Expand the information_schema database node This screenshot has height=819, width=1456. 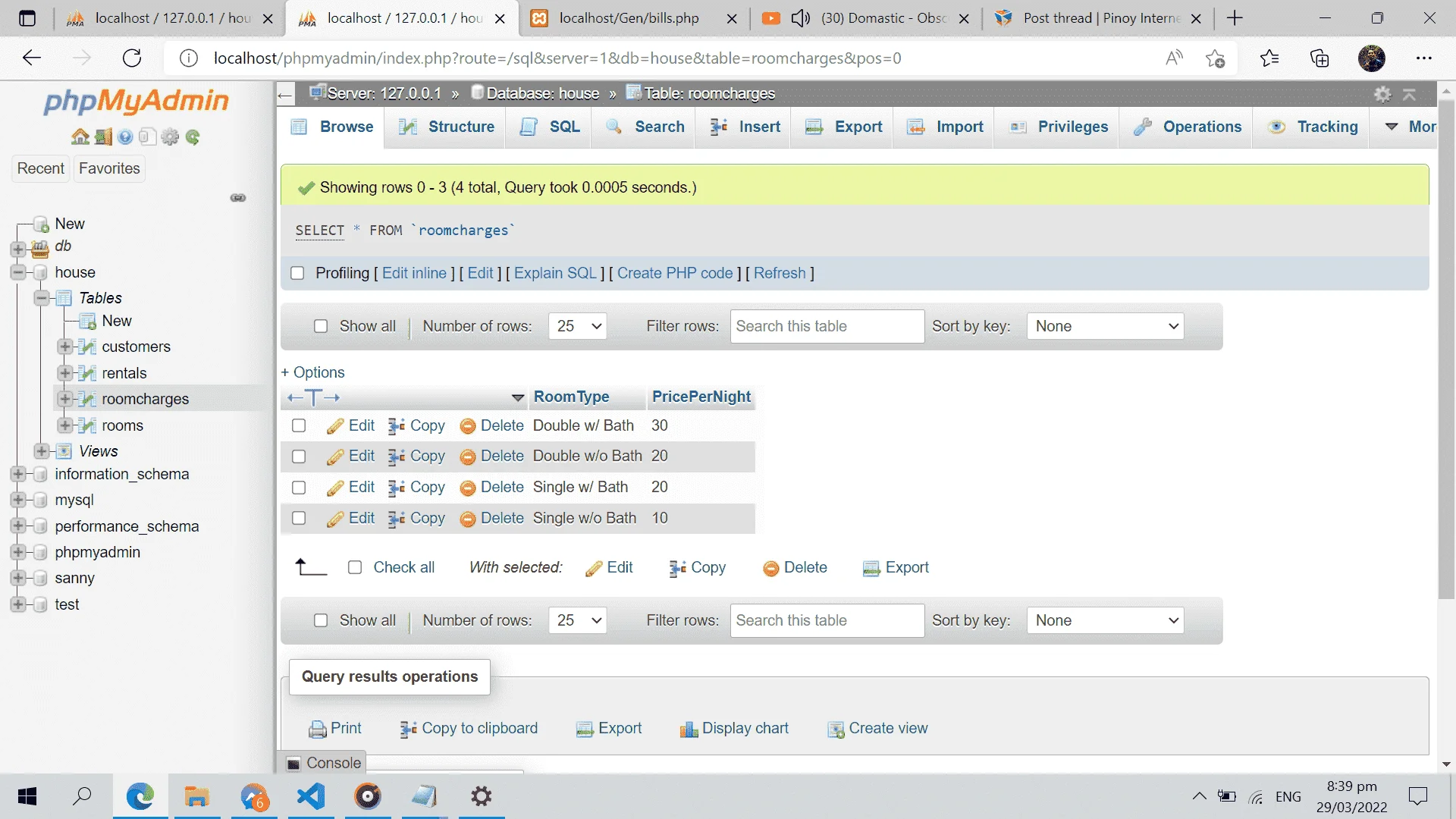pyautogui.click(x=18, y=474)
